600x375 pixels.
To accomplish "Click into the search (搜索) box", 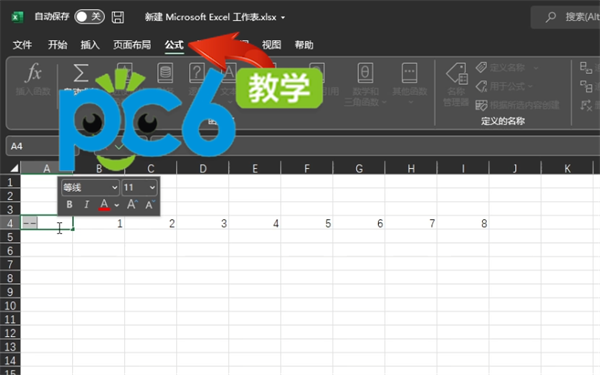I will click(566, 17).
